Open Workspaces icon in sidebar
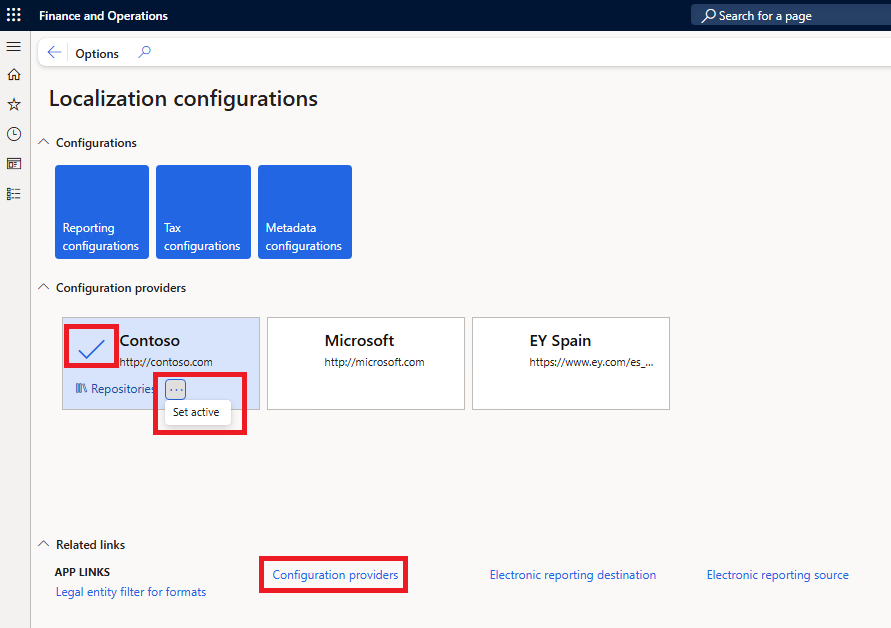The width and height of the screenshot is (891, 628). [14, 163]
